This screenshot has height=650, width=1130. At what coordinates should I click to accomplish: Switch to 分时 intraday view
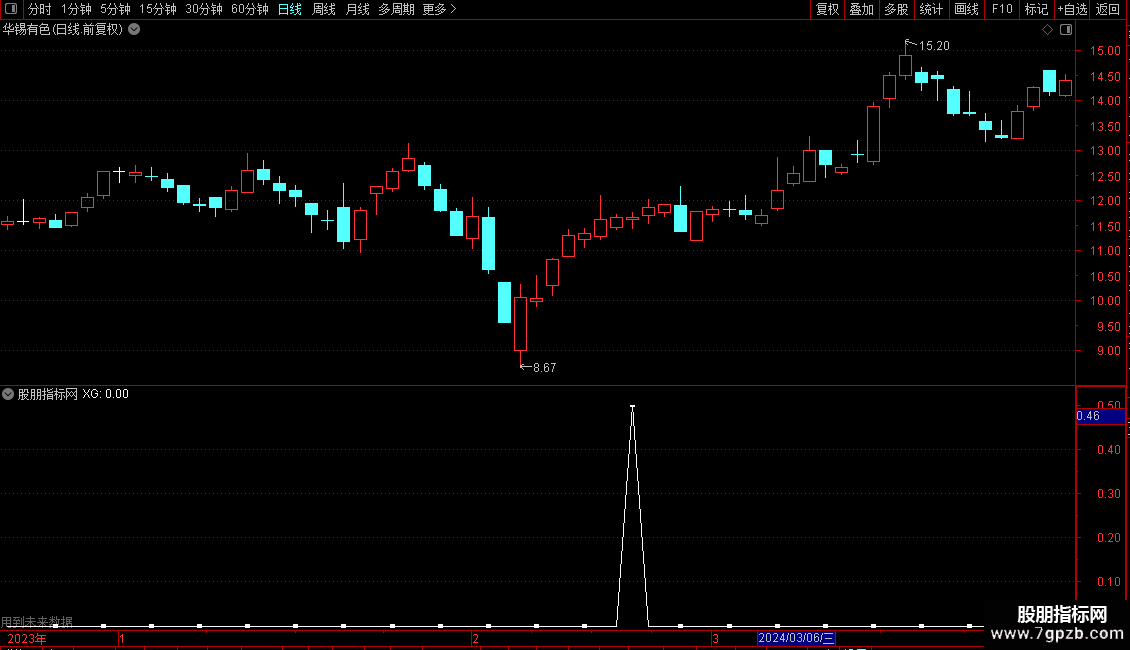tap(40, 9)
